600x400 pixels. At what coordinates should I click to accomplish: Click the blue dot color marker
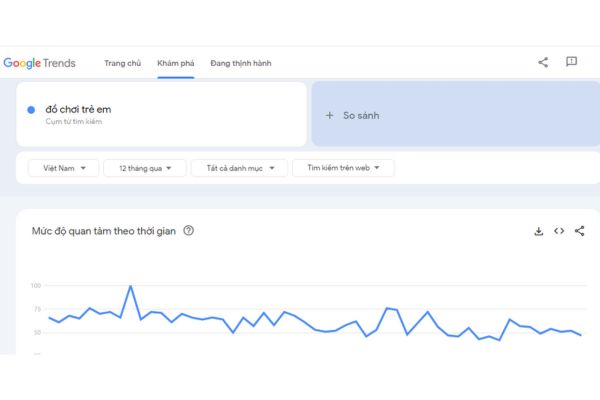[x=32, y=109]
